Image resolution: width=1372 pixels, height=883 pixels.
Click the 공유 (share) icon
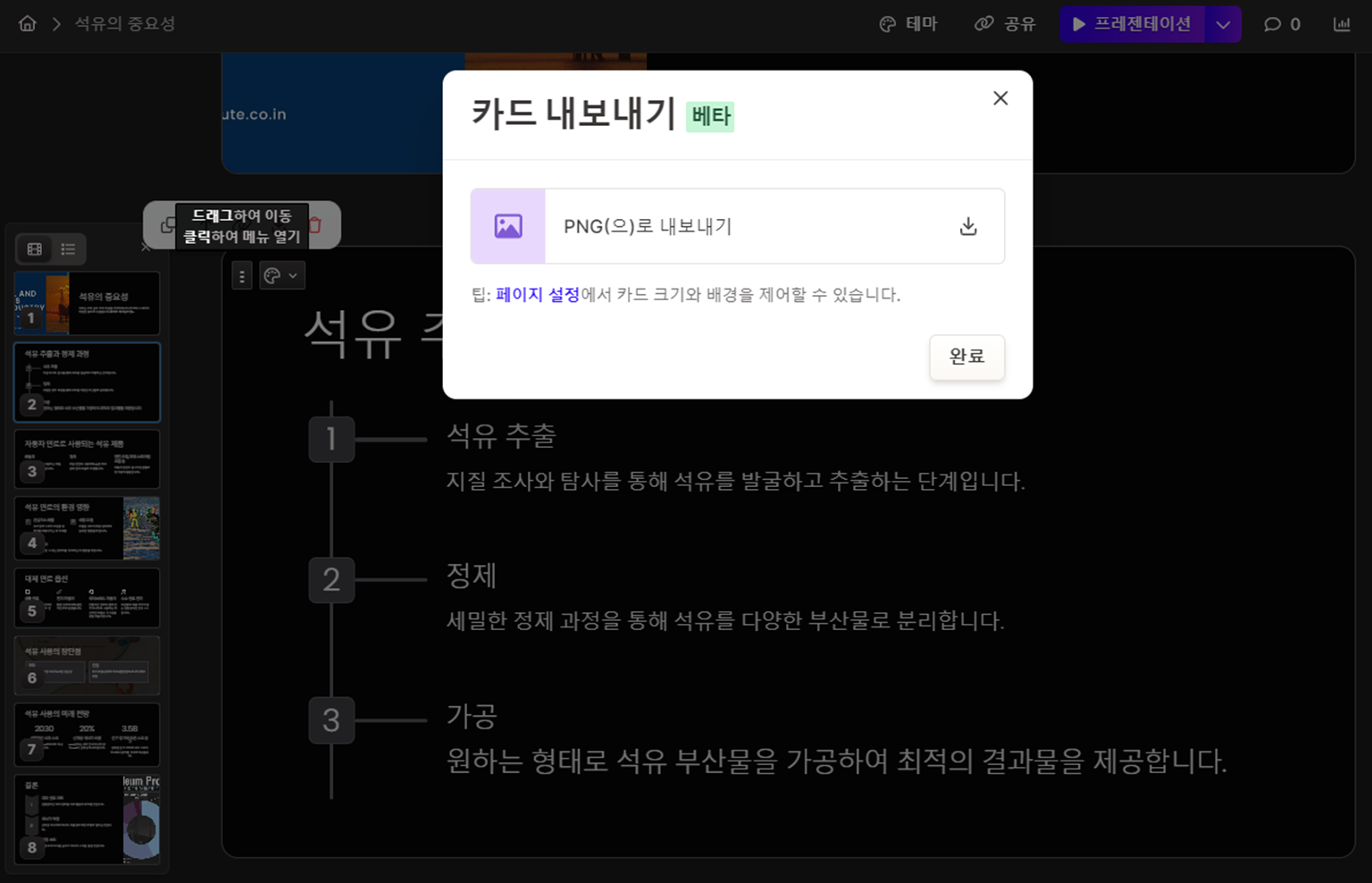pos(983,24)
